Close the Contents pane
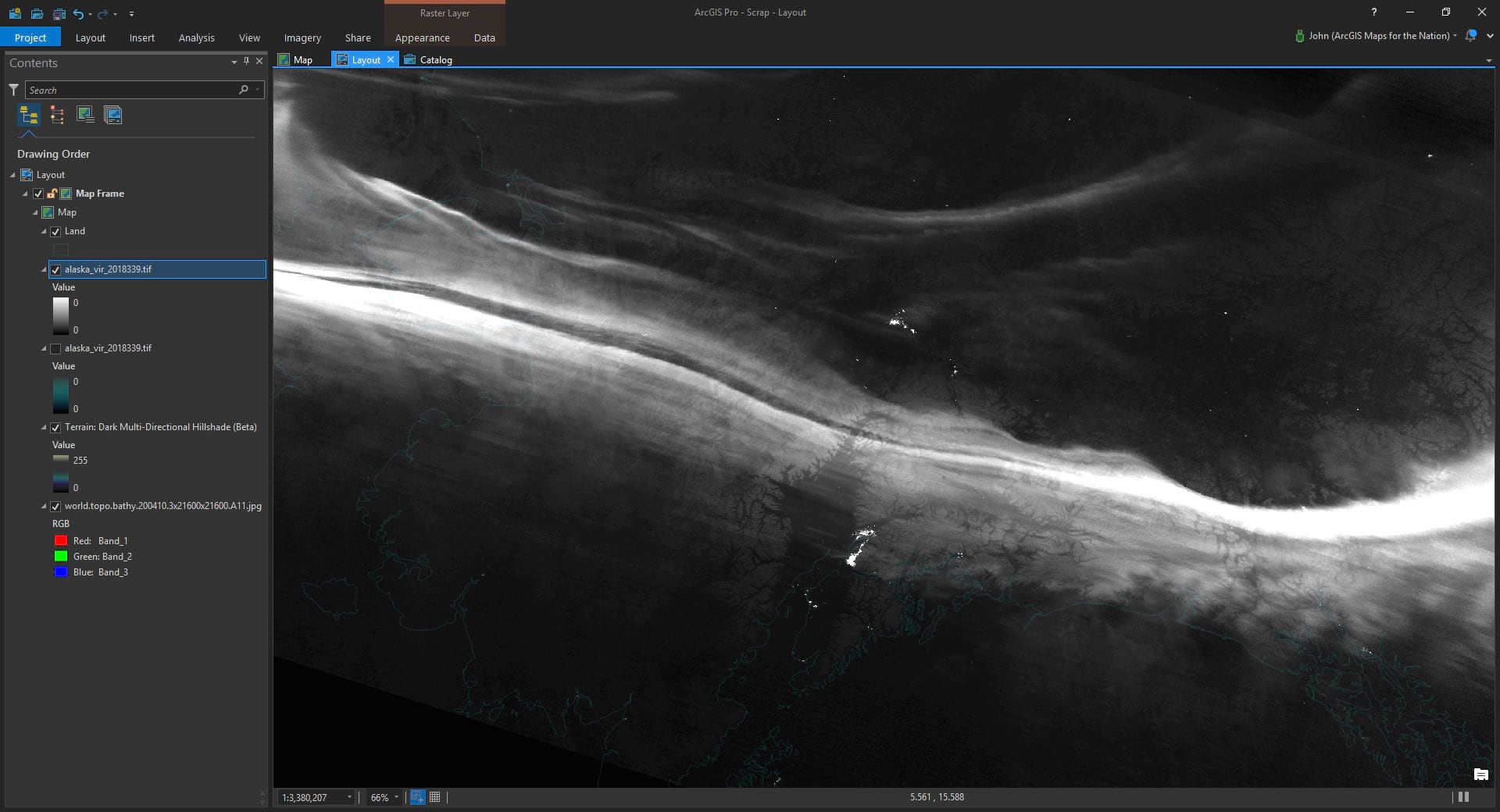This screenshot has width=1500, height=812. (259, 61)
